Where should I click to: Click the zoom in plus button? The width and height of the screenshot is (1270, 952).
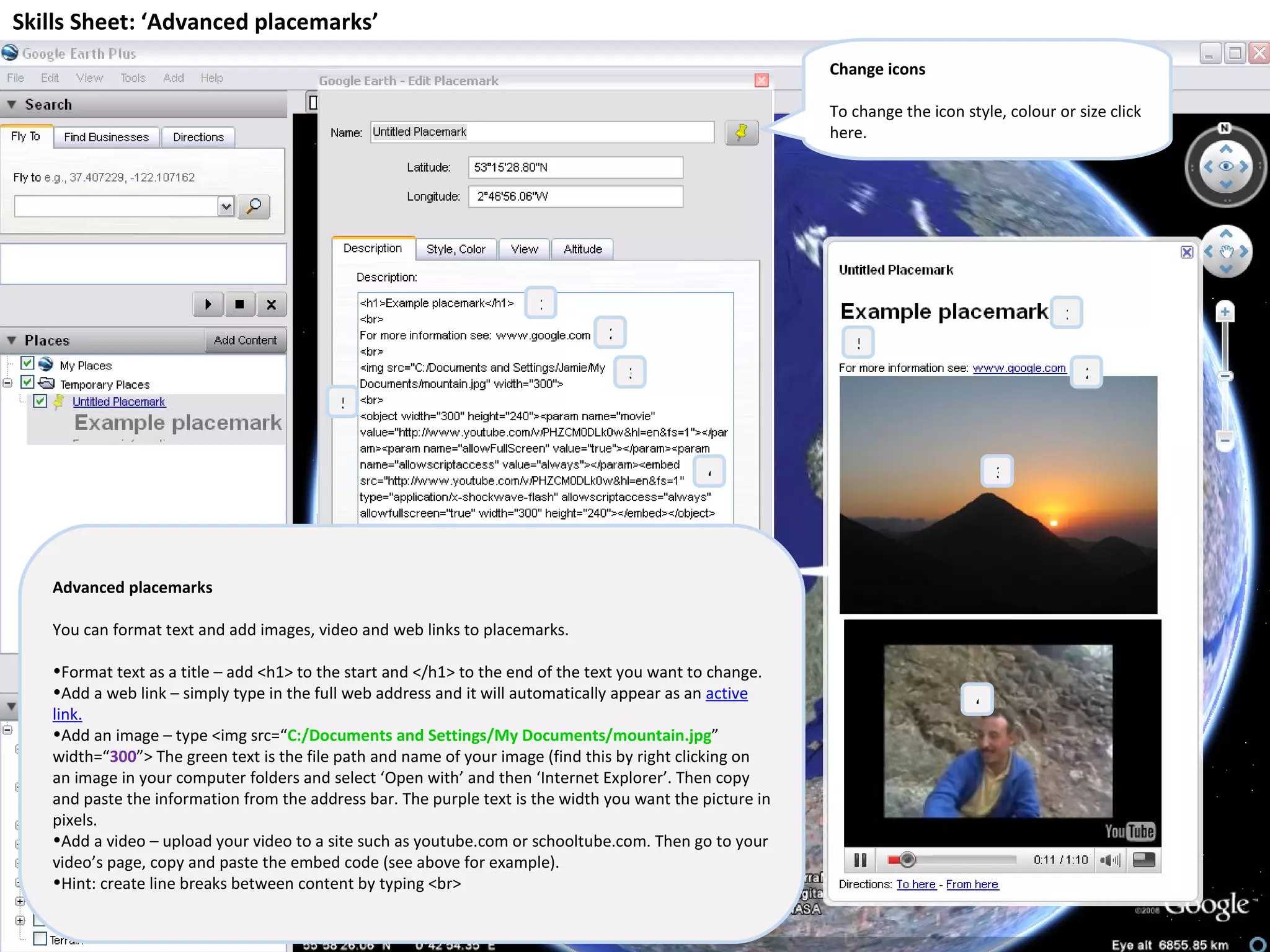pos(1225,312)
